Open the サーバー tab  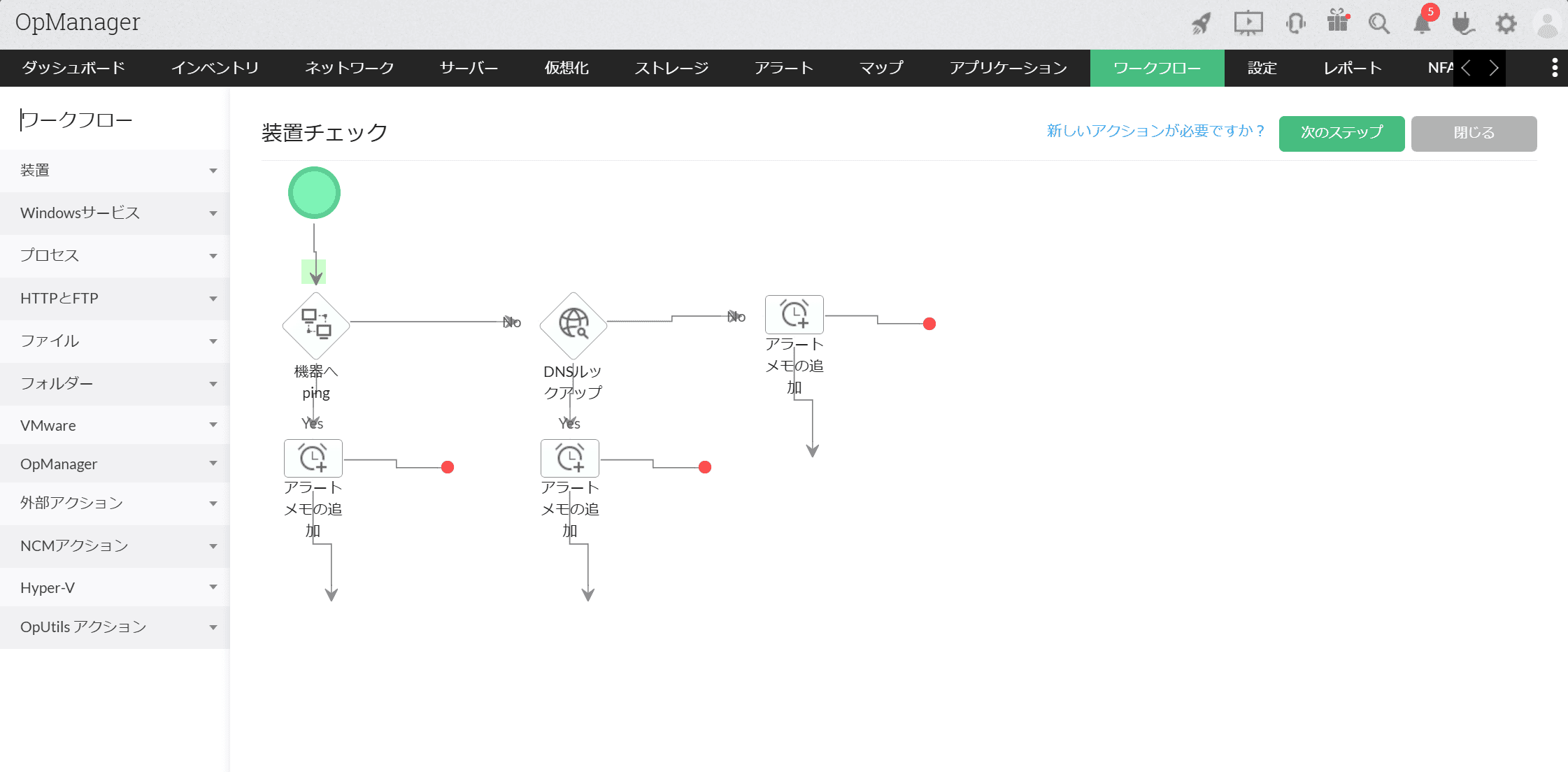469,68
